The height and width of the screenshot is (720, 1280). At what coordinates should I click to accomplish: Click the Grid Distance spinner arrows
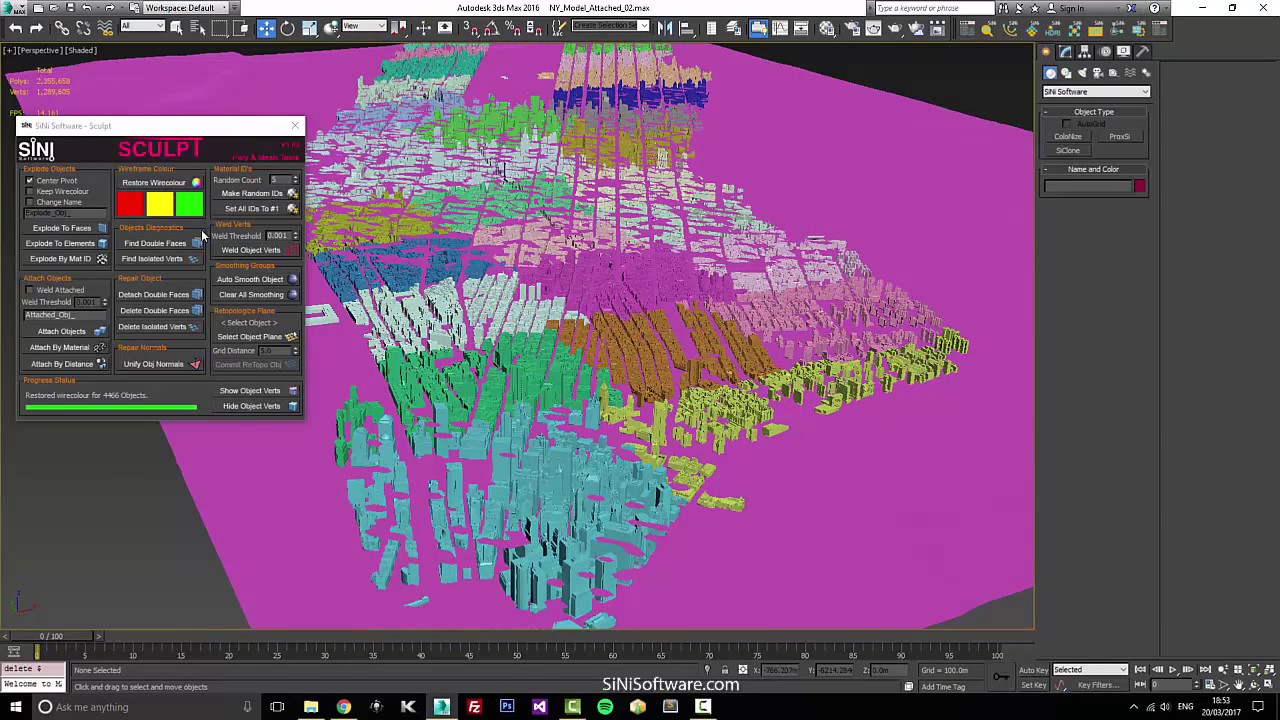pos(295,351)
